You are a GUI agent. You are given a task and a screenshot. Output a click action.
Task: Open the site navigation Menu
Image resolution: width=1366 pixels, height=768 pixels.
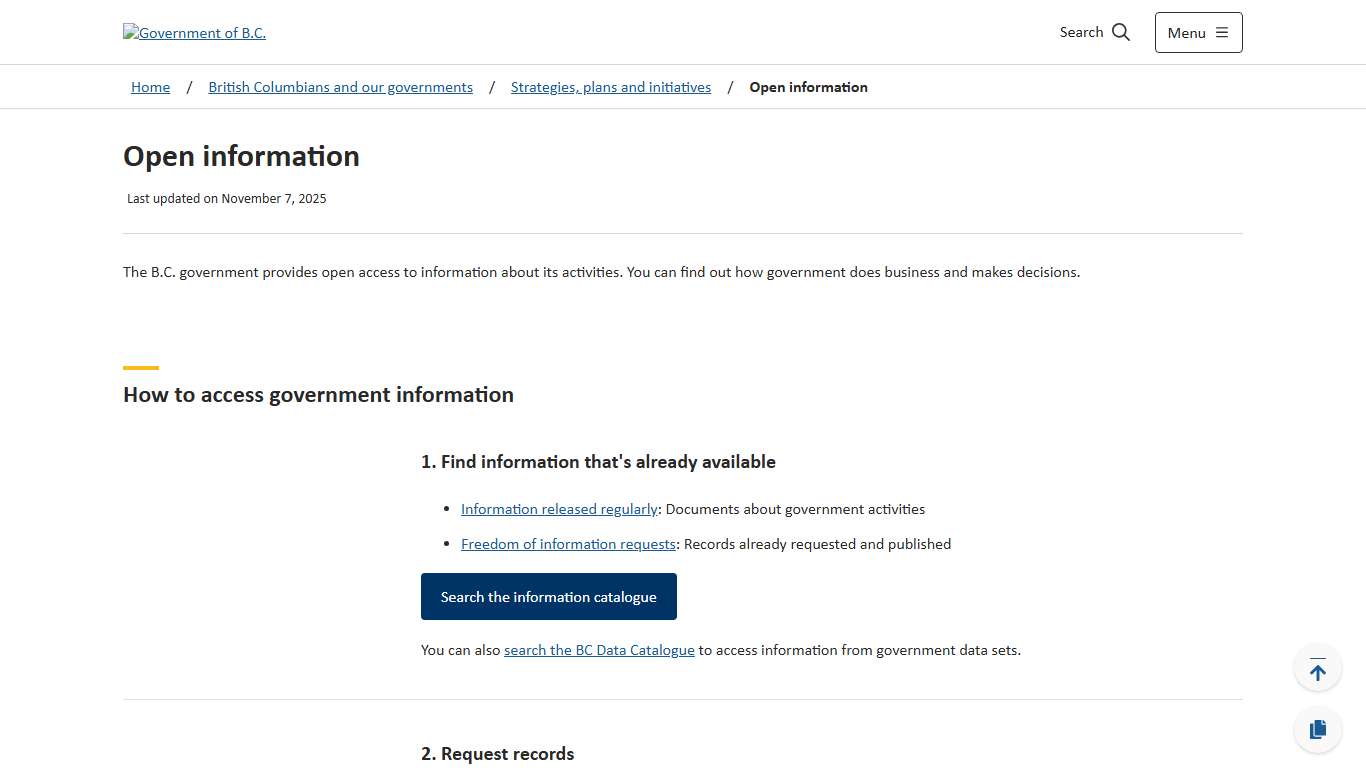tap(1198, 32)
